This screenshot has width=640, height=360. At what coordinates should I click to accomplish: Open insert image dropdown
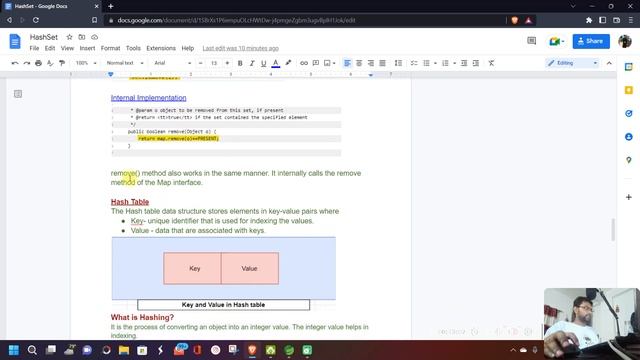tap(329, 63)
